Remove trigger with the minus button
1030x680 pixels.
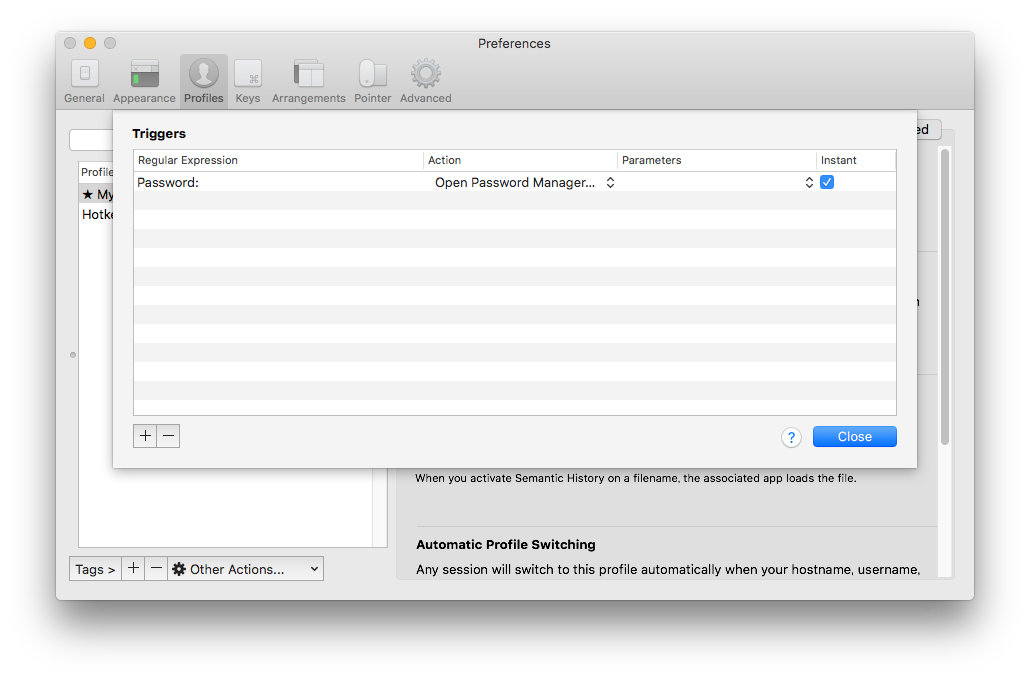click(168, 436)
